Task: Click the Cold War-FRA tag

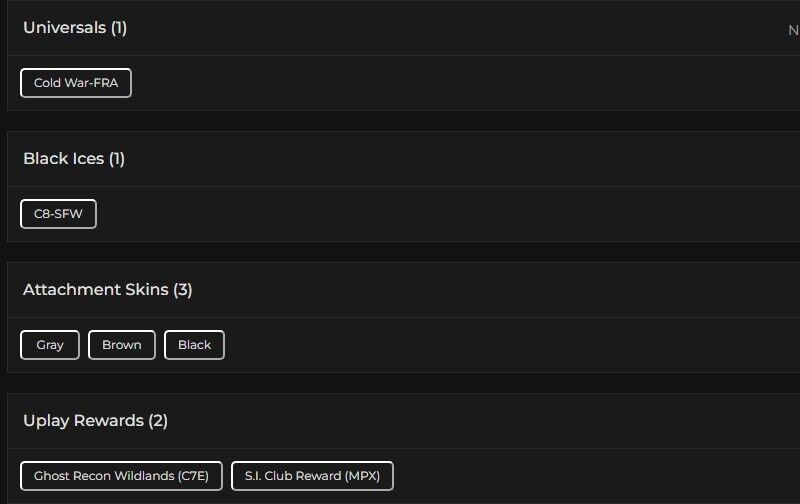Action: (76, 83)
